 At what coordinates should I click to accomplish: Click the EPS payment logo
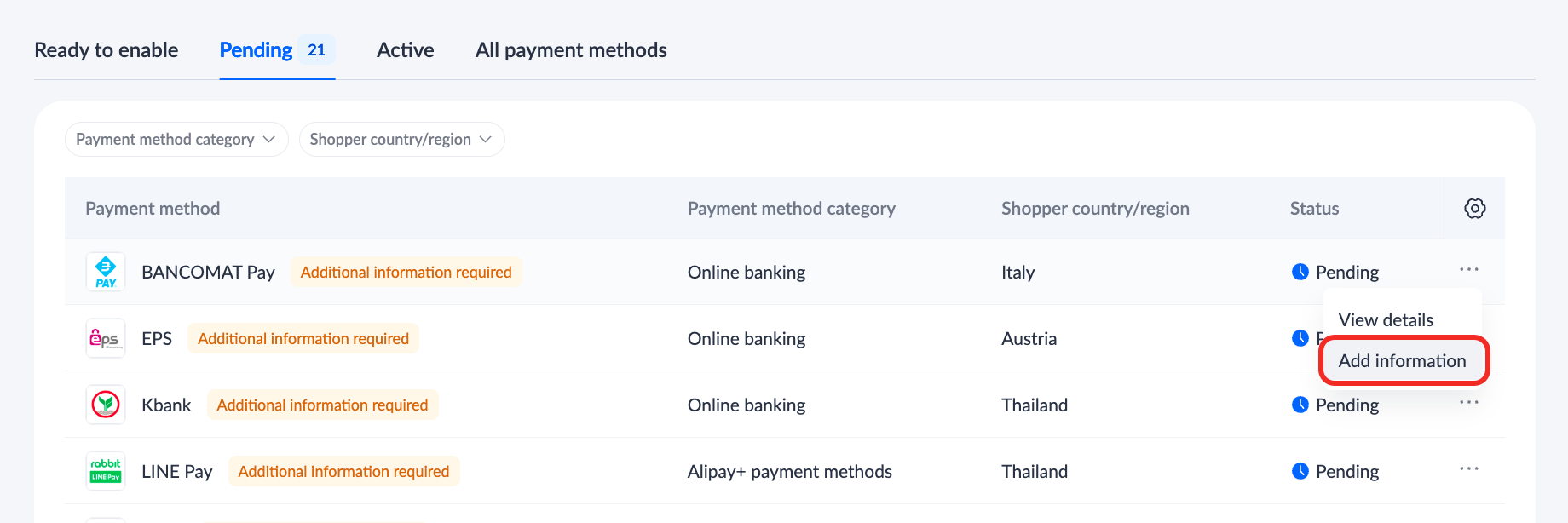[x=106, y=338]
